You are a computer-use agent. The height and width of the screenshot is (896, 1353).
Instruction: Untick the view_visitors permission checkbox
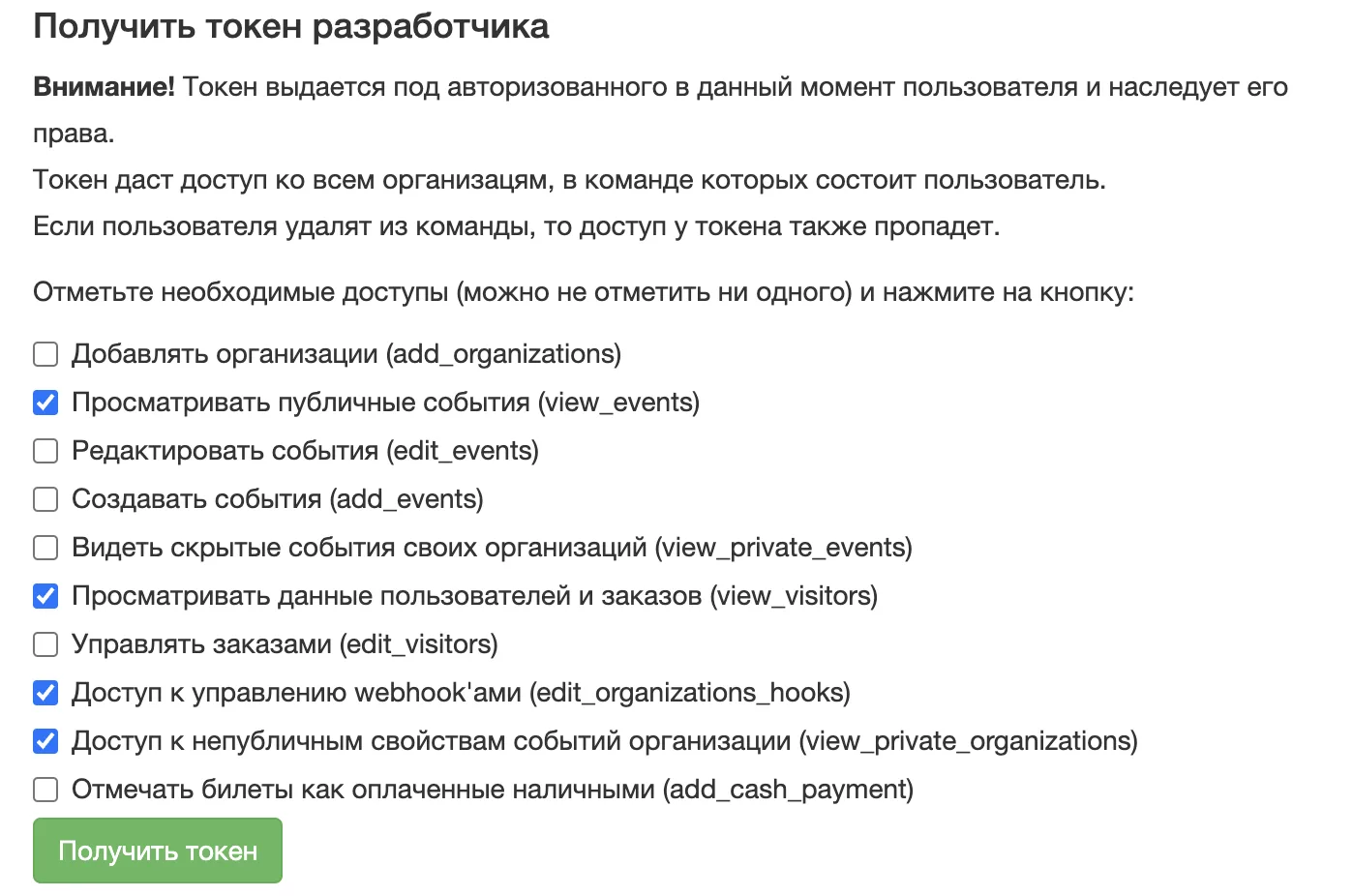click(45, 596)
